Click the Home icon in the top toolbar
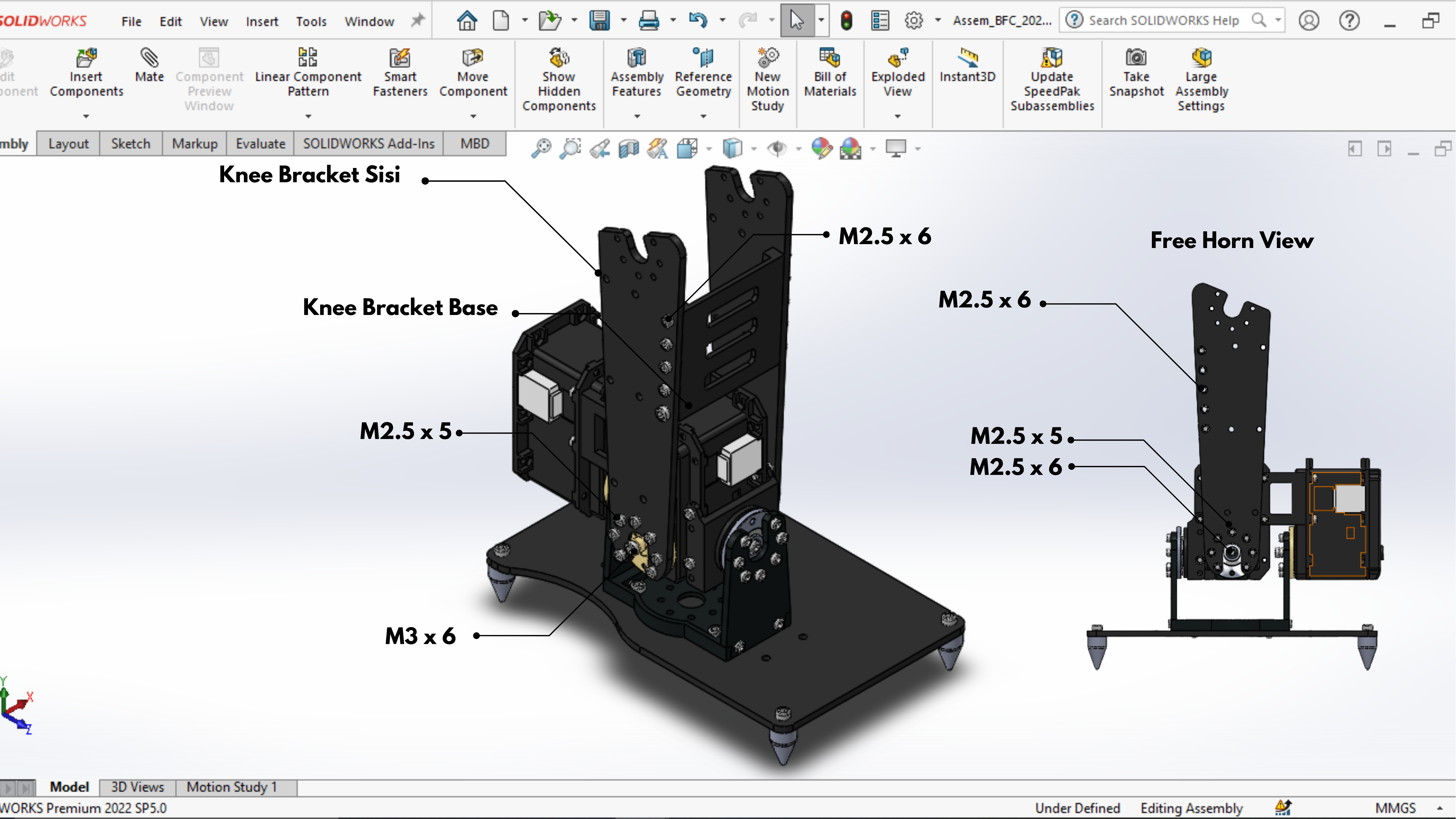The image size is (1456, 819). 467,21
